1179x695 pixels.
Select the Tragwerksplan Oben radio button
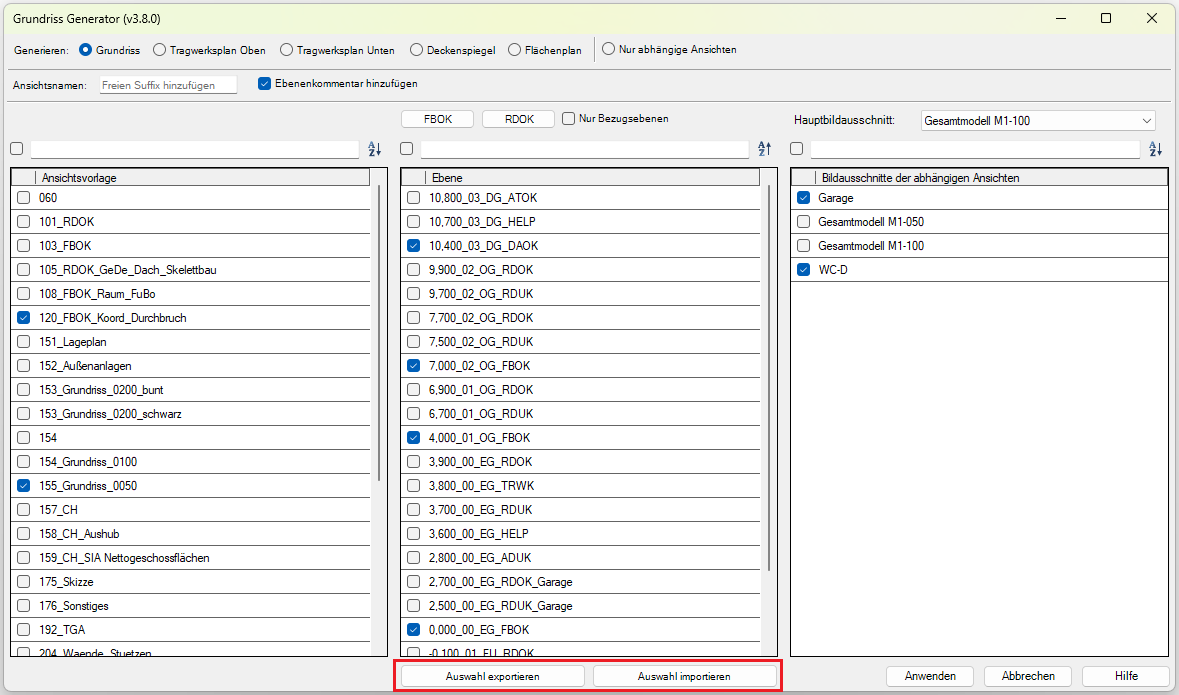pyautogui.click(x=160, y=49)
